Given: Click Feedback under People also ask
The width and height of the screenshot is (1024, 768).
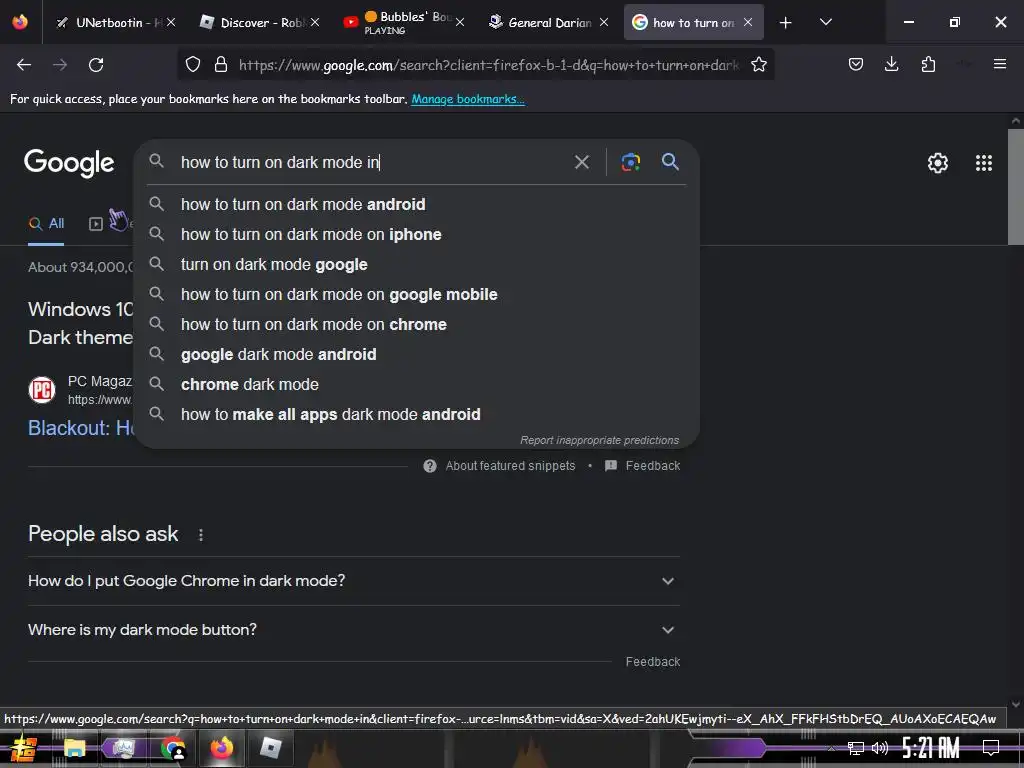Looking at the screenshot, I should [x=652, y=662].
